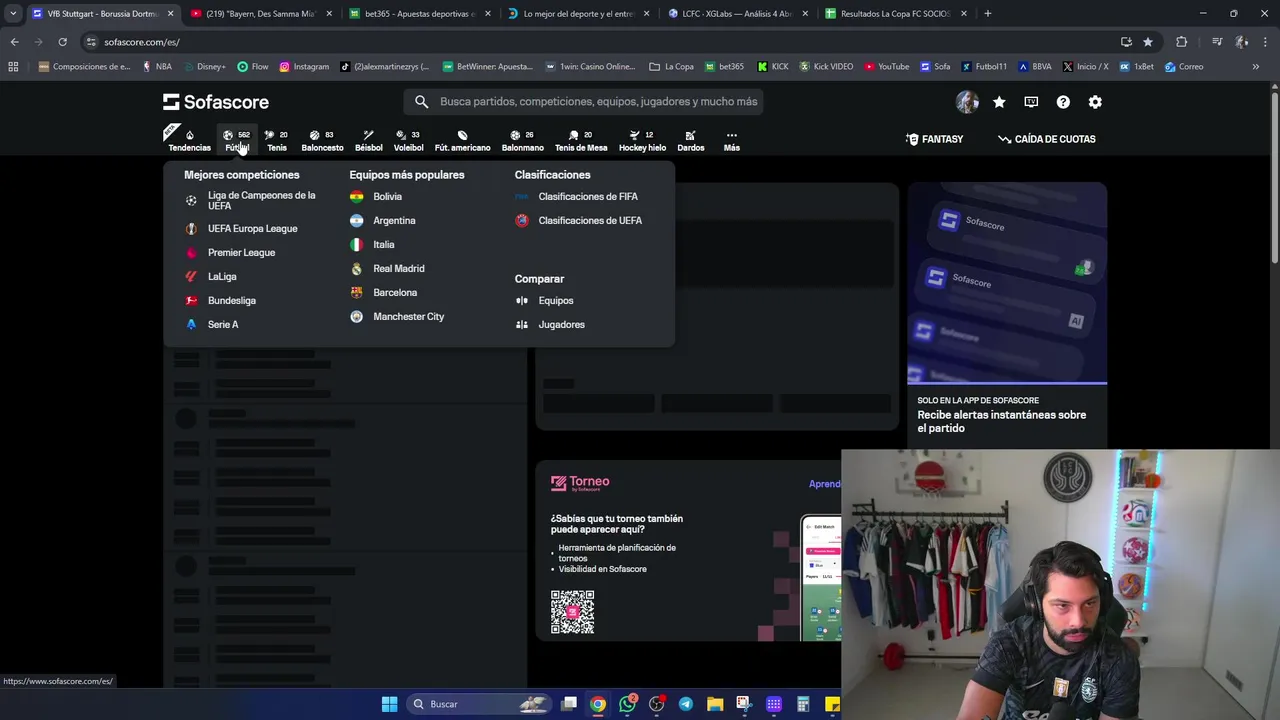The width and height of the screenshot is (1280, 720).
Task: Open Chrome extensions puzzle icon
Action: pyautogui.click(x=1182, y=42)
